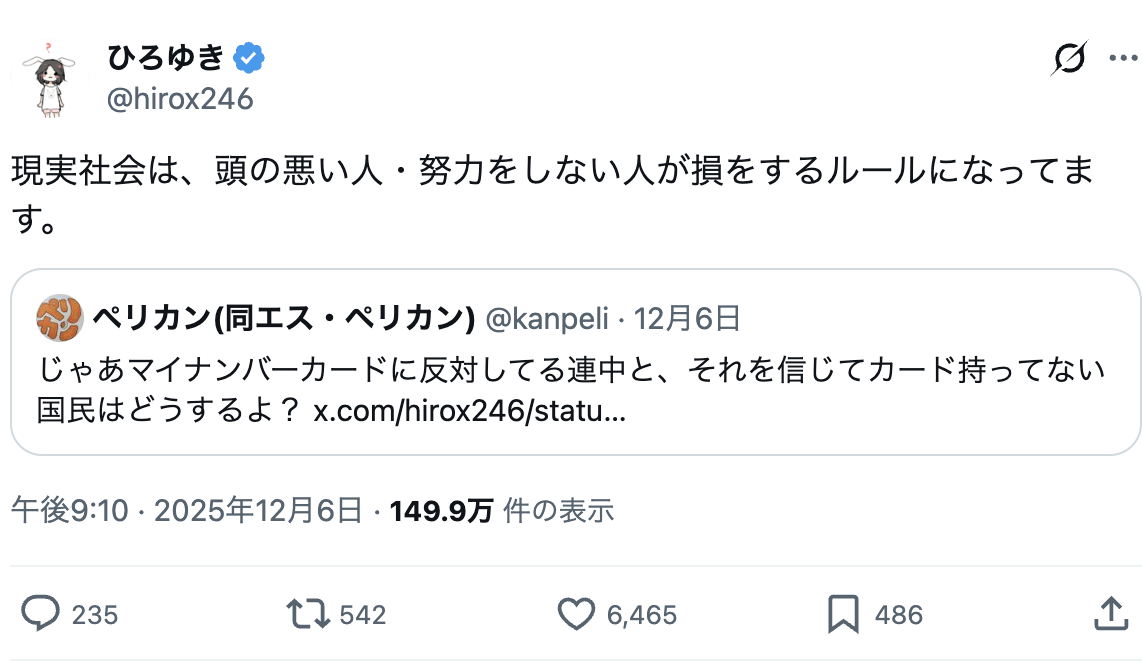Open quoted post's 12月6日 date

(687, 319)
